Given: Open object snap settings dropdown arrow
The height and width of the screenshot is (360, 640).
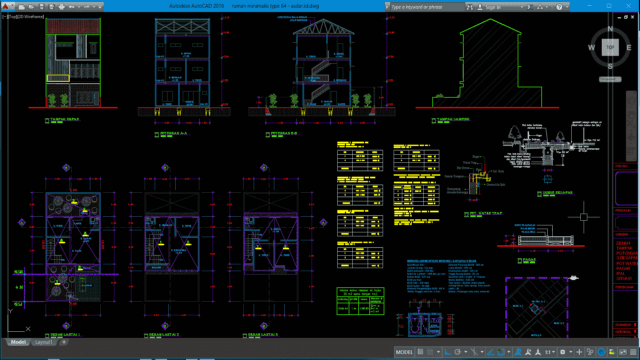Looking at the screenshot, I should coord(509,352).
